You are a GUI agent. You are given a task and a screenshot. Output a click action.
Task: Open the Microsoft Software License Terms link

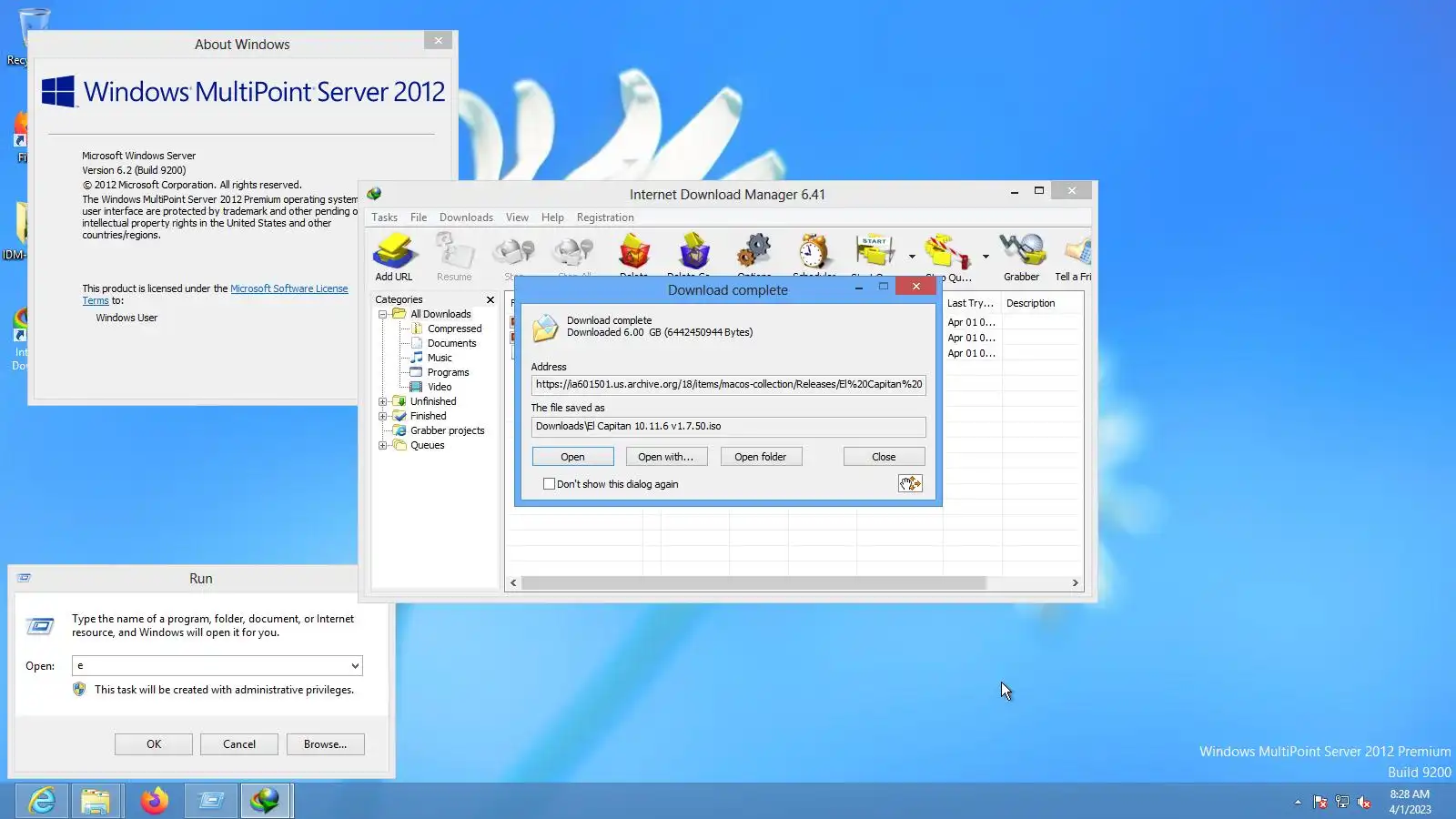point(215,294)
